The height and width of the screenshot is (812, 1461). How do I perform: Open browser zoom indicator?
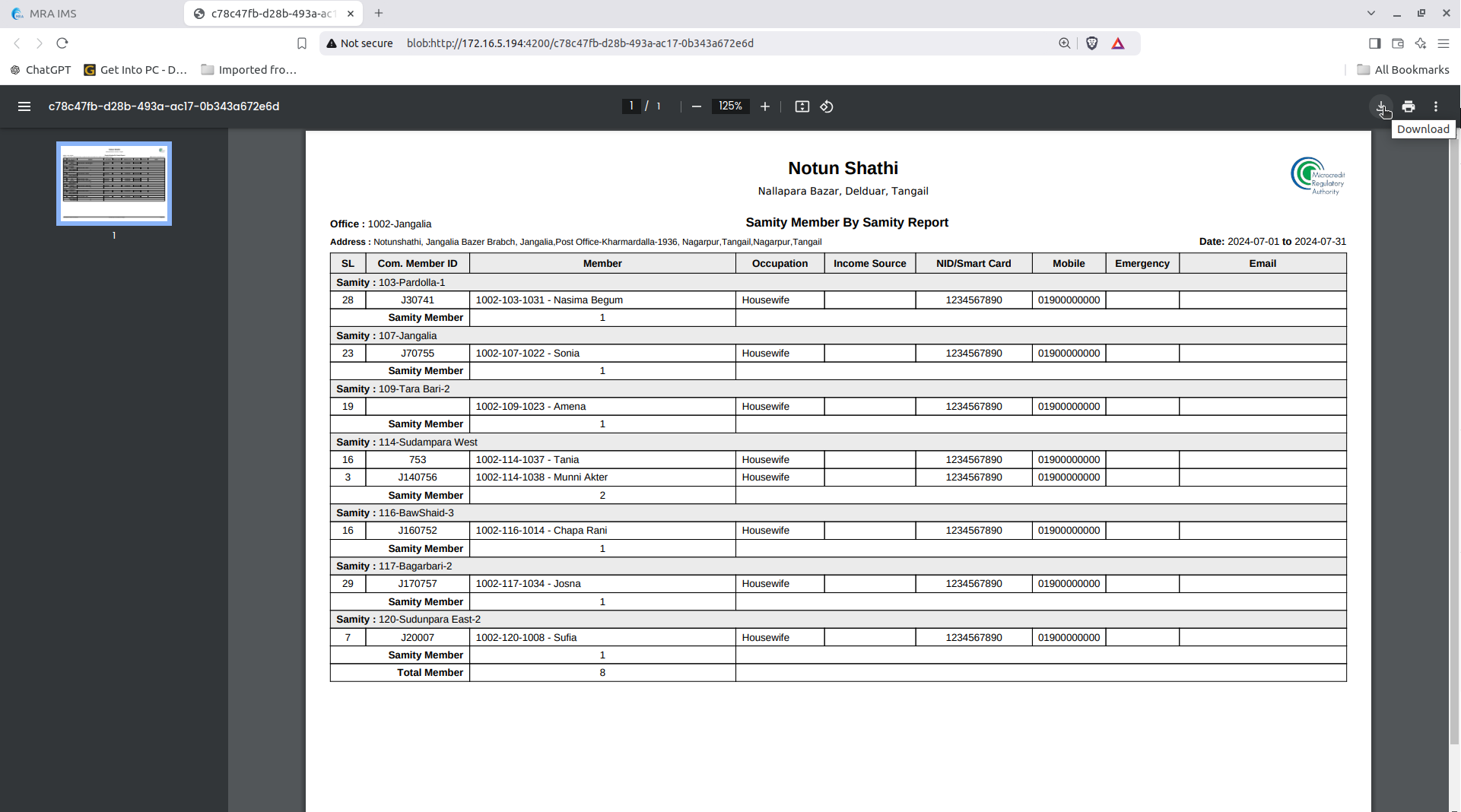(x=1065, y=43)
